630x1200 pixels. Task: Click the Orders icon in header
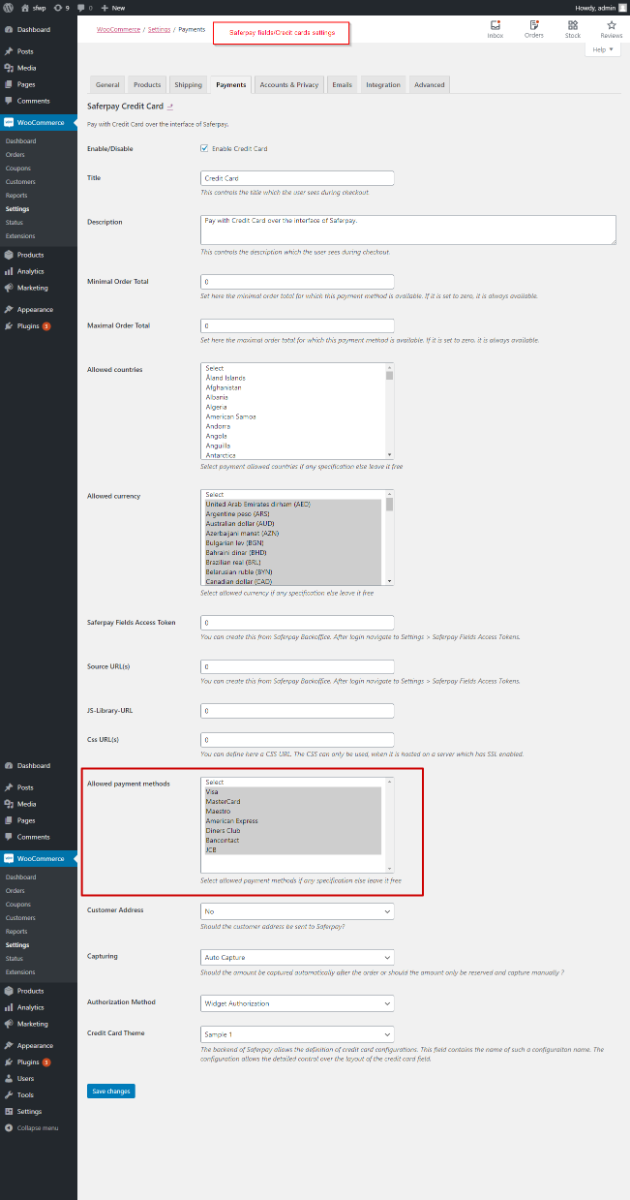click(x=534, y=28)
